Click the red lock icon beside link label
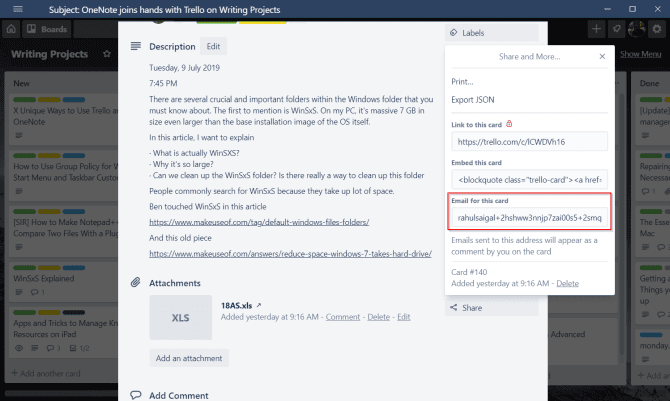 pyautogui.click(x=509, y=124)
